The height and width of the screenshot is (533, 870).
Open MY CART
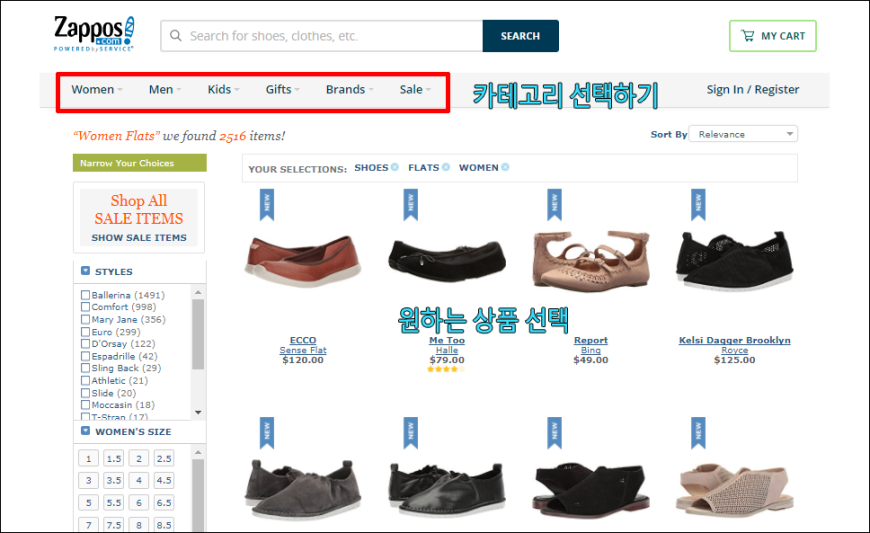pos(773,36)
